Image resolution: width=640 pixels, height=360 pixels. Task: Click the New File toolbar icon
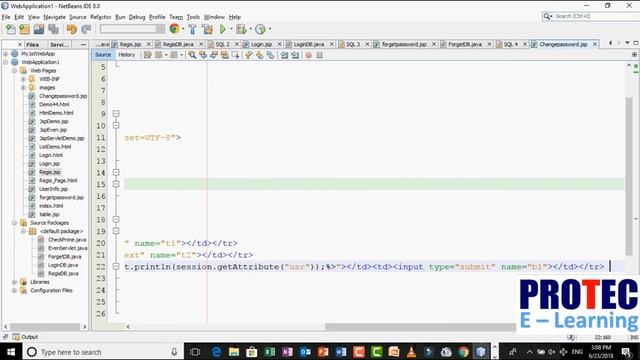coord(11,29)
